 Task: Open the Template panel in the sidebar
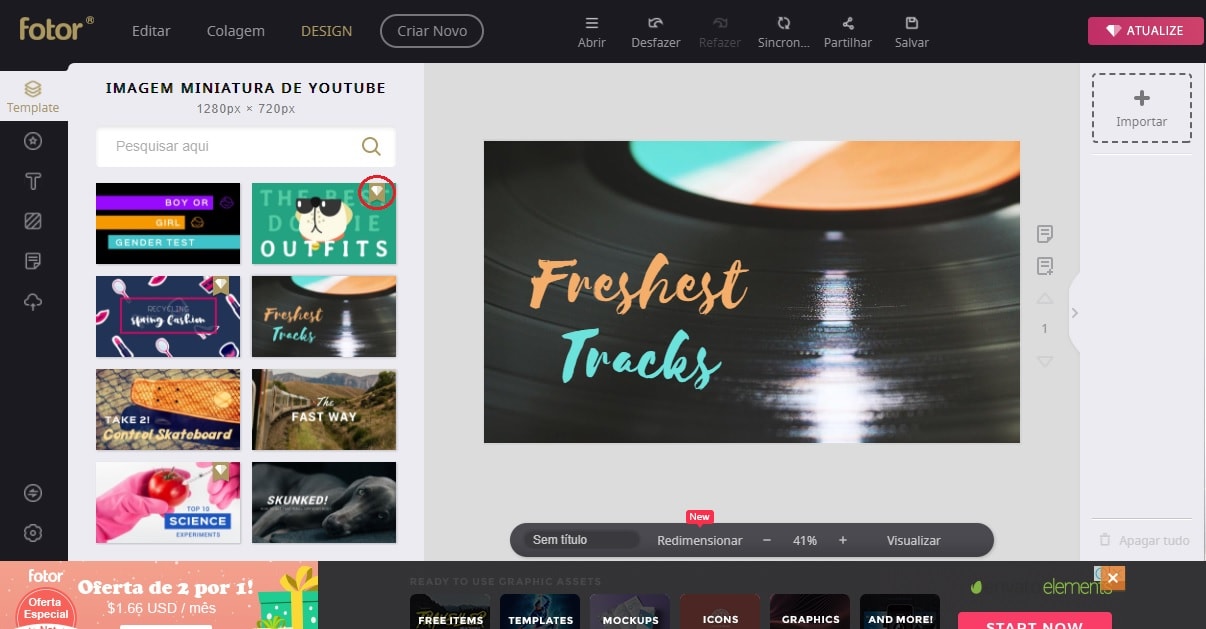tap(33, 96)
